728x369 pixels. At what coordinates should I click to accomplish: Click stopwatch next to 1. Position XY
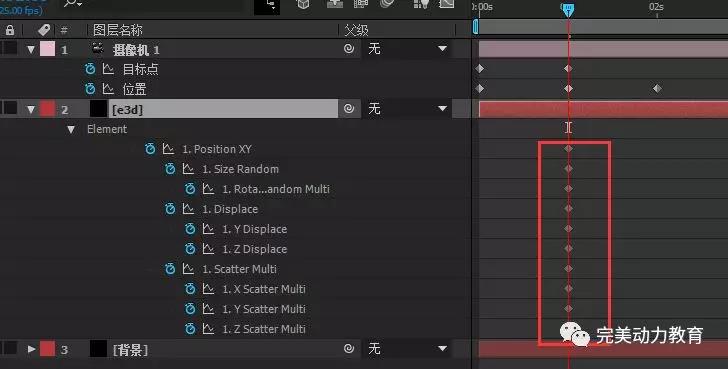[150, 149]
